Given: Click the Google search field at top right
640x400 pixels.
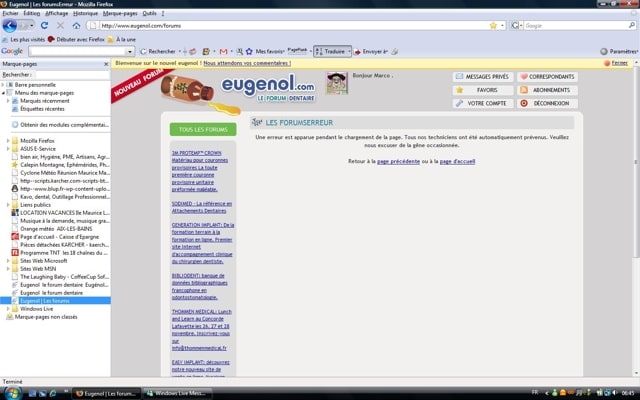Looking at the screenshot, I should [576, 25].
